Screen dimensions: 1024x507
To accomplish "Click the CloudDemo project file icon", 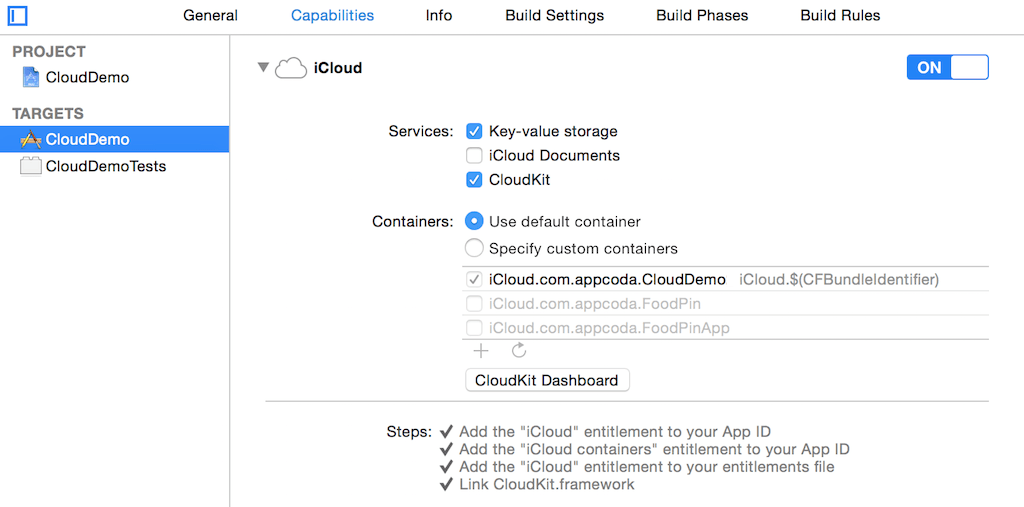I will click(x=31, y=77).
